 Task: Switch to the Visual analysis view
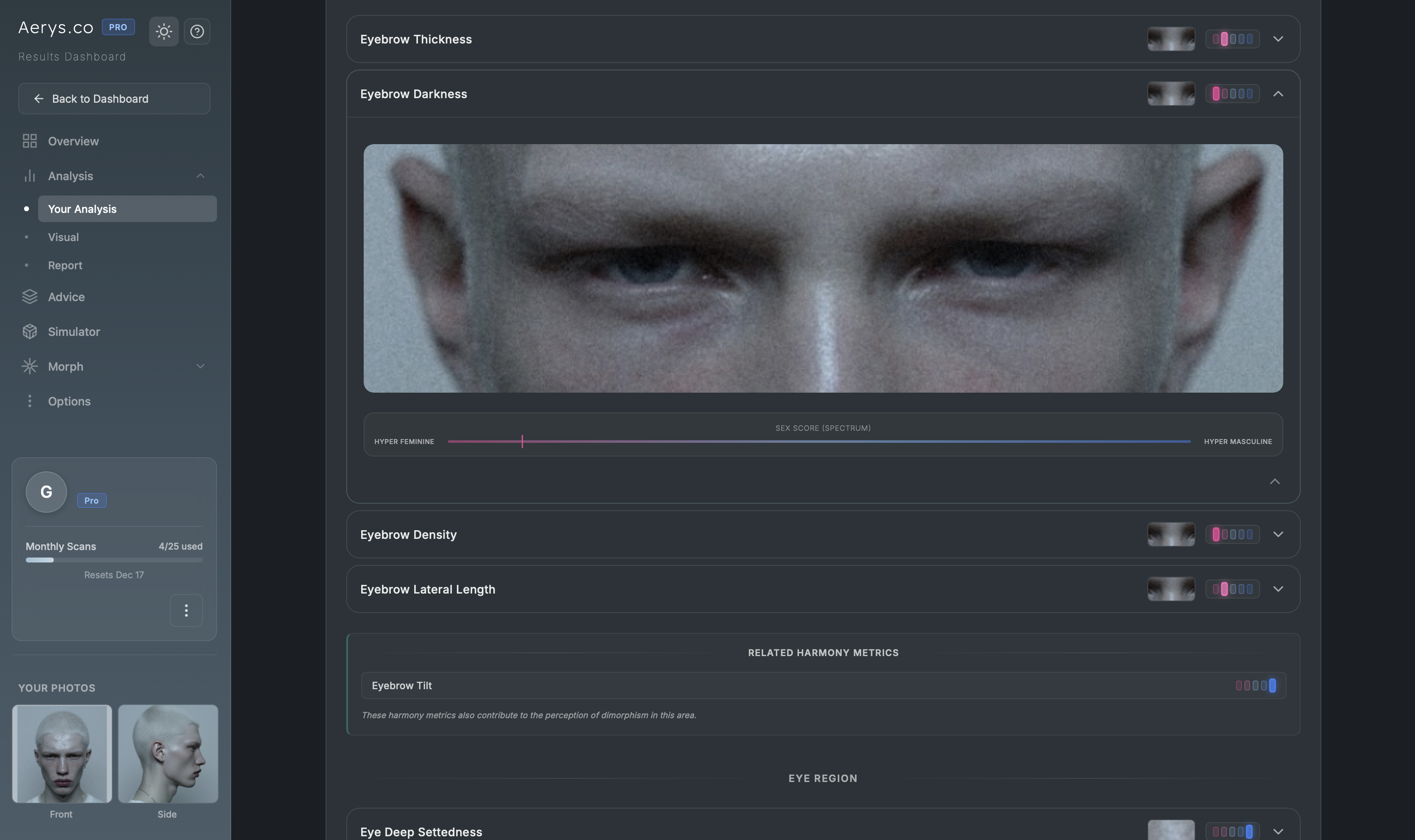63,237
